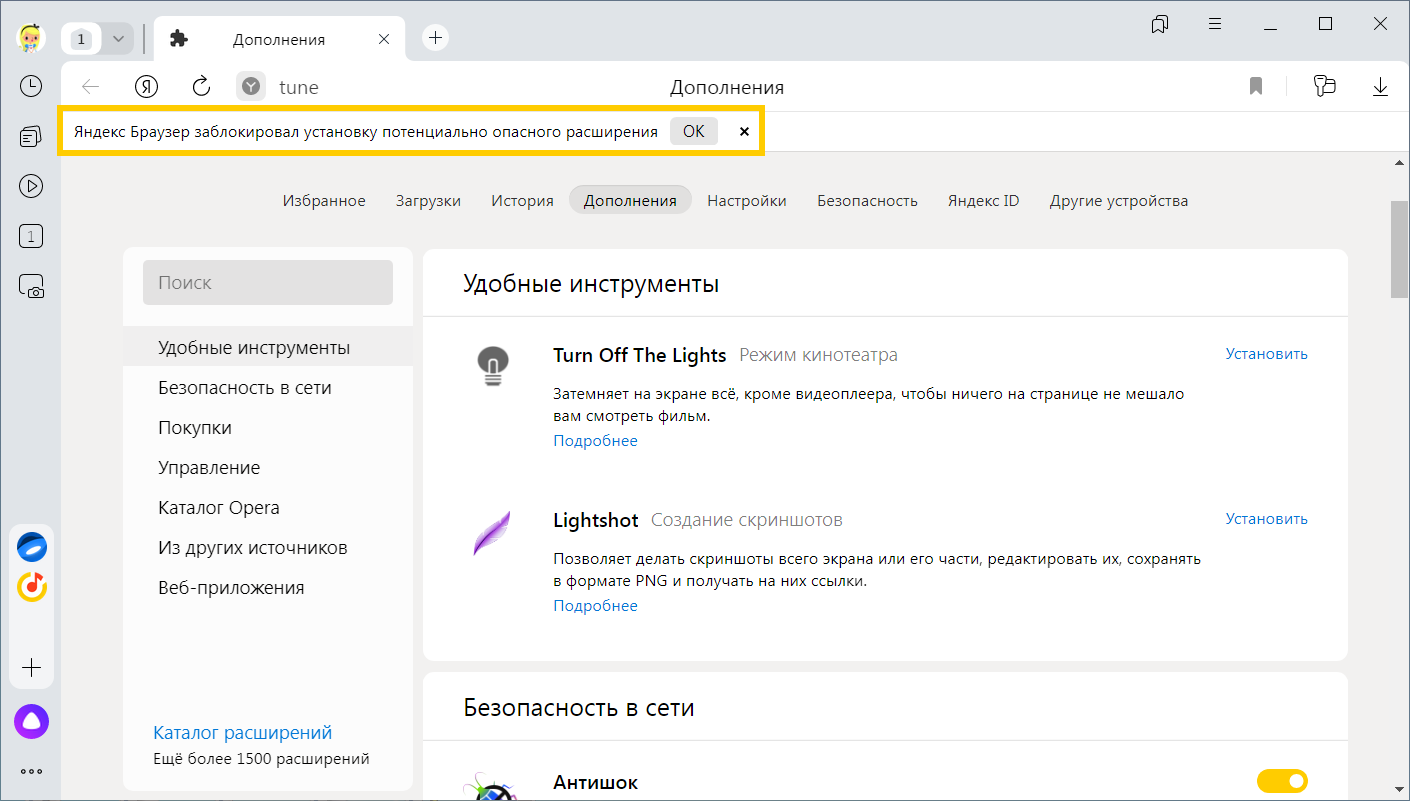The width and height of the screenshot is (1410, 801).
Task: Launch Alice voice assistant icon
Action: coord(31,722)
